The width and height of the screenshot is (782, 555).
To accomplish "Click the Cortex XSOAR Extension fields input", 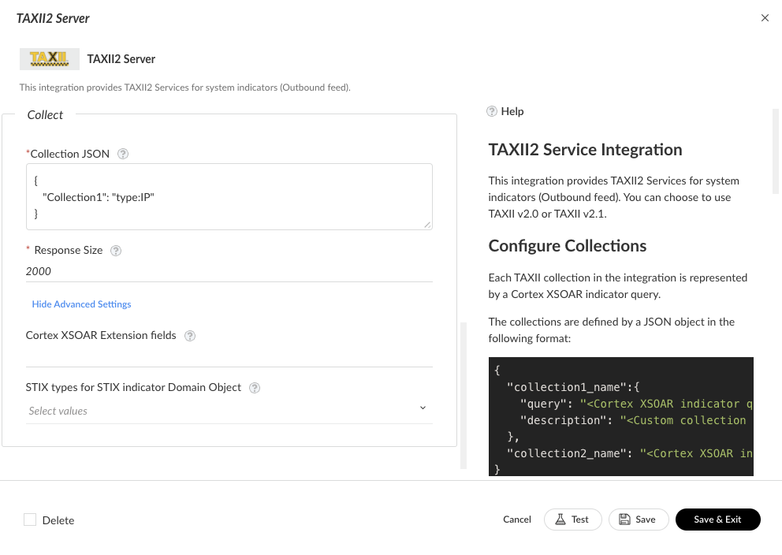I will pyautogui.click(x=229, y=356).
